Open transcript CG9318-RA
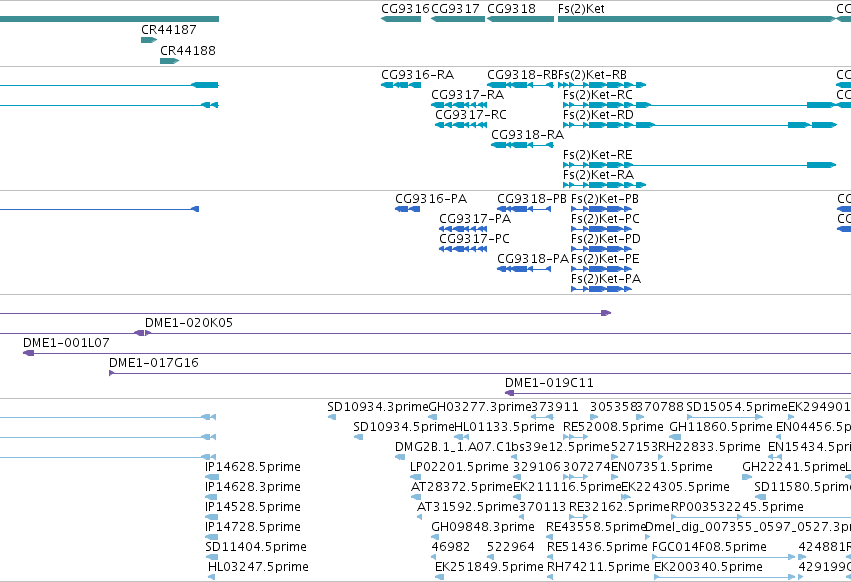 [x=522, y=145]
